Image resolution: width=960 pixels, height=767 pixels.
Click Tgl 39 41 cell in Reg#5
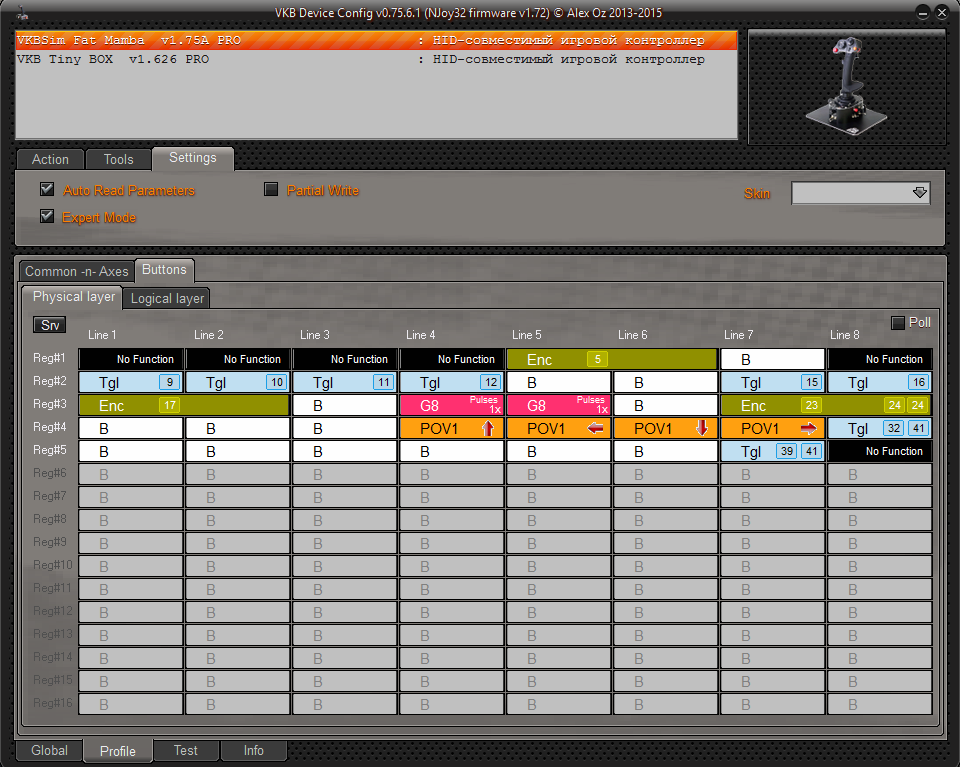pyautogui.click(x=773, y=451)
